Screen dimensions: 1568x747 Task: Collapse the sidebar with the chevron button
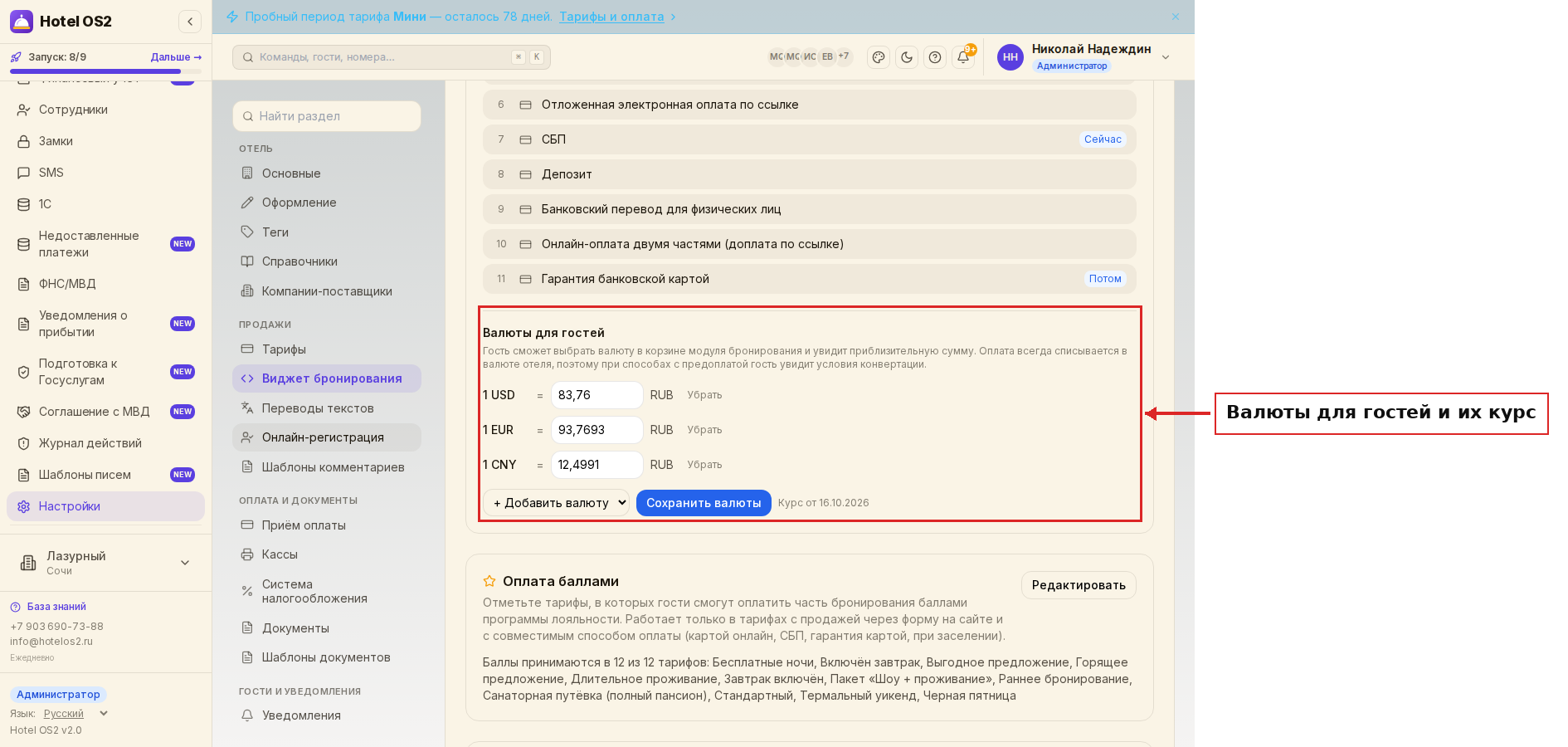(190, 22)
